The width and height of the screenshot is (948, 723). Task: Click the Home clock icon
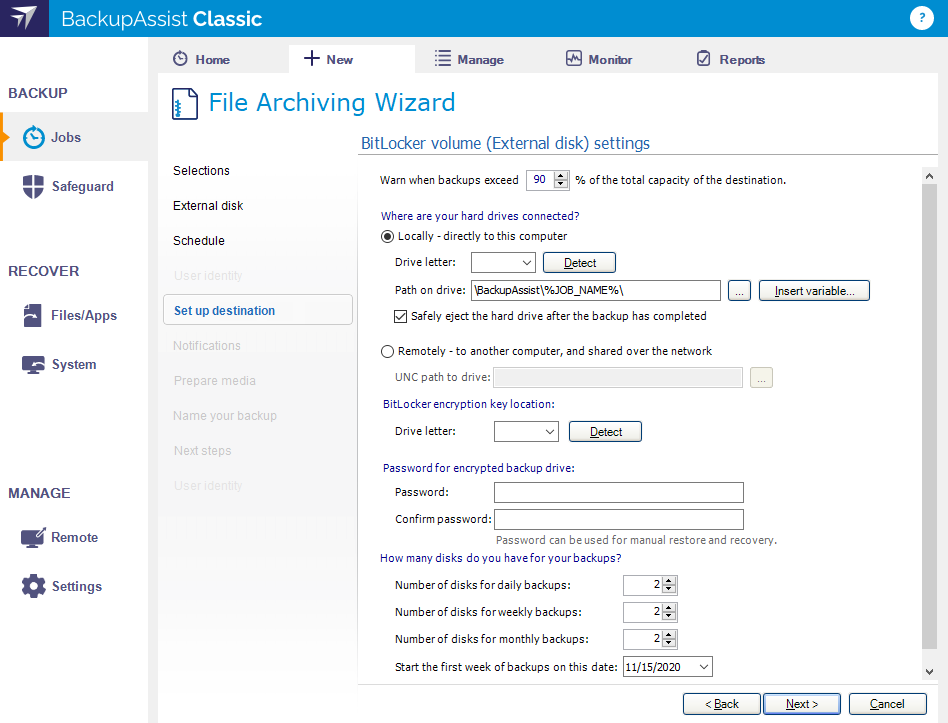point(180,59)
